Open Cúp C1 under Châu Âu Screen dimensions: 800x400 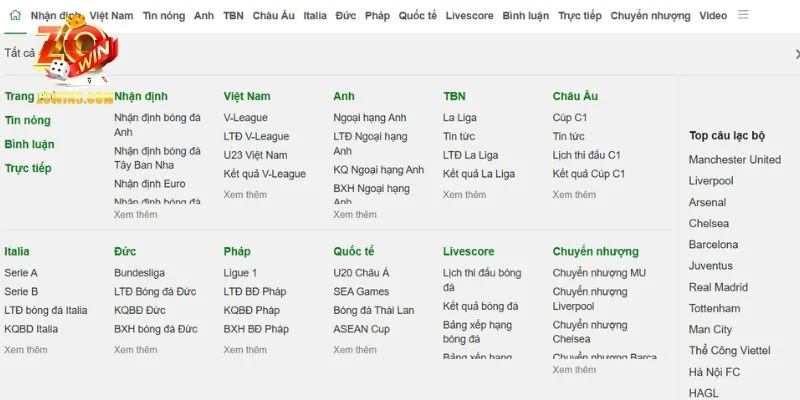click(x=570, y=117)
